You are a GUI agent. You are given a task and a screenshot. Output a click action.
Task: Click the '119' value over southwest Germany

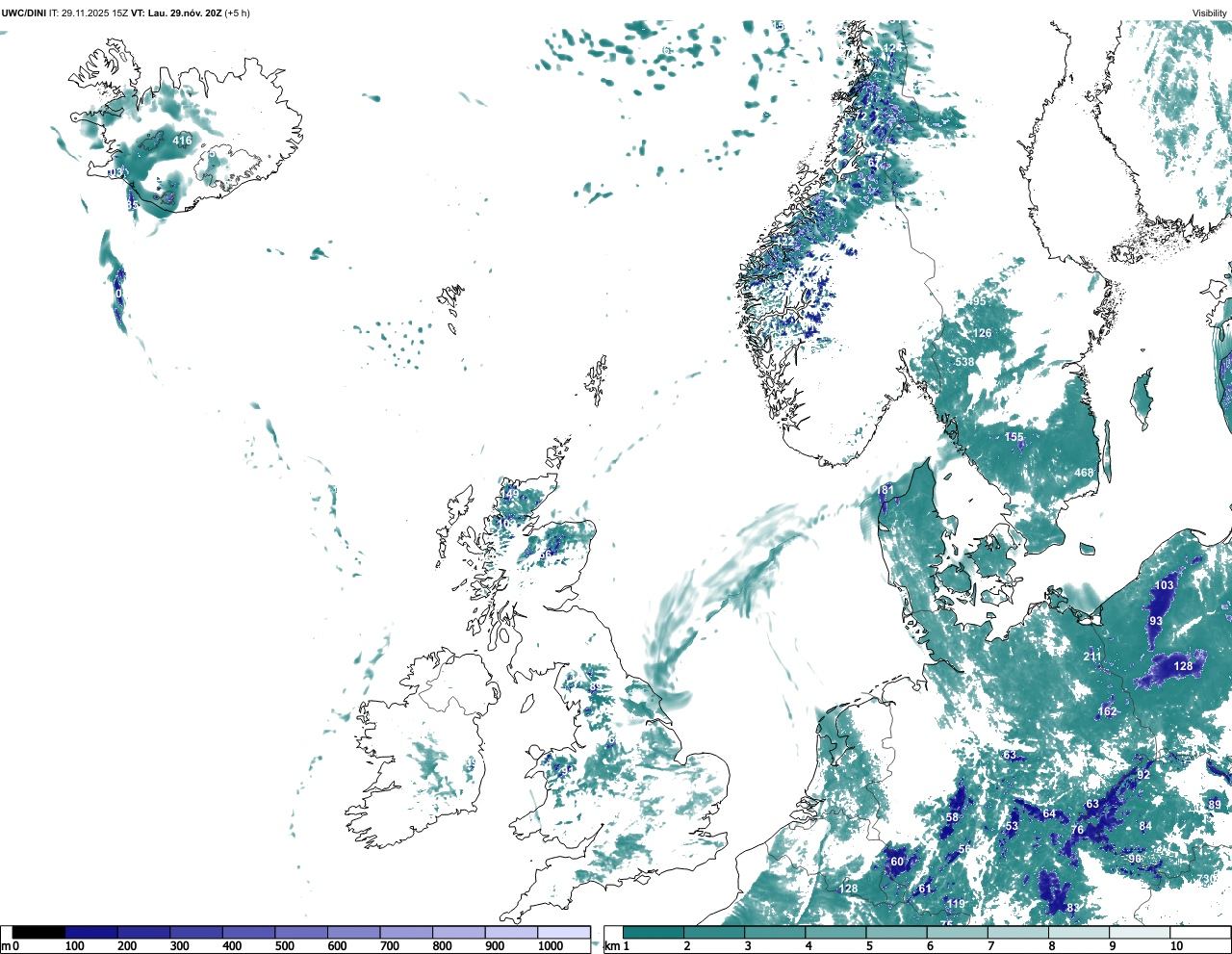(x=956, y=904)
